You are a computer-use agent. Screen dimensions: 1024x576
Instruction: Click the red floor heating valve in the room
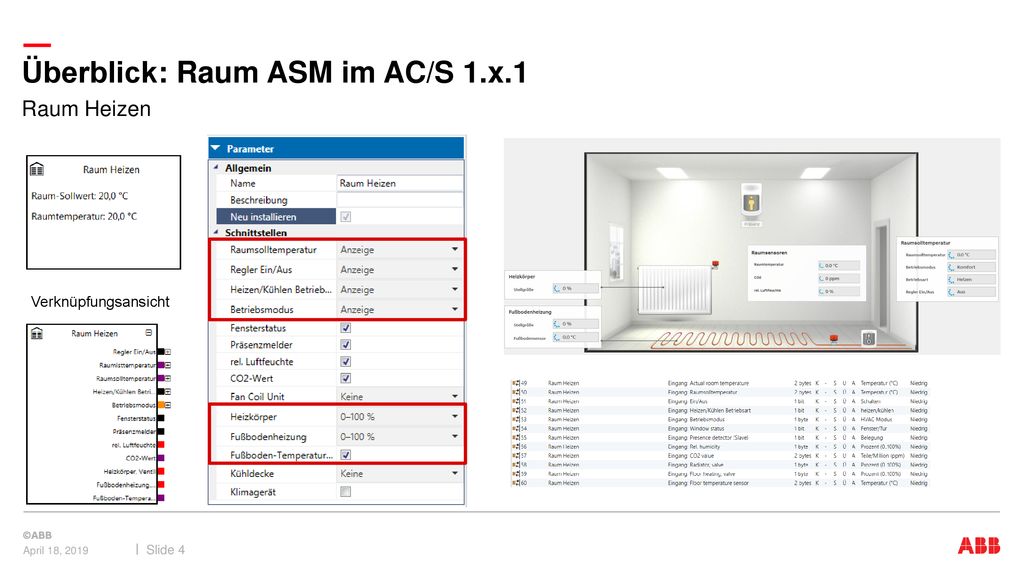point(833,338)
